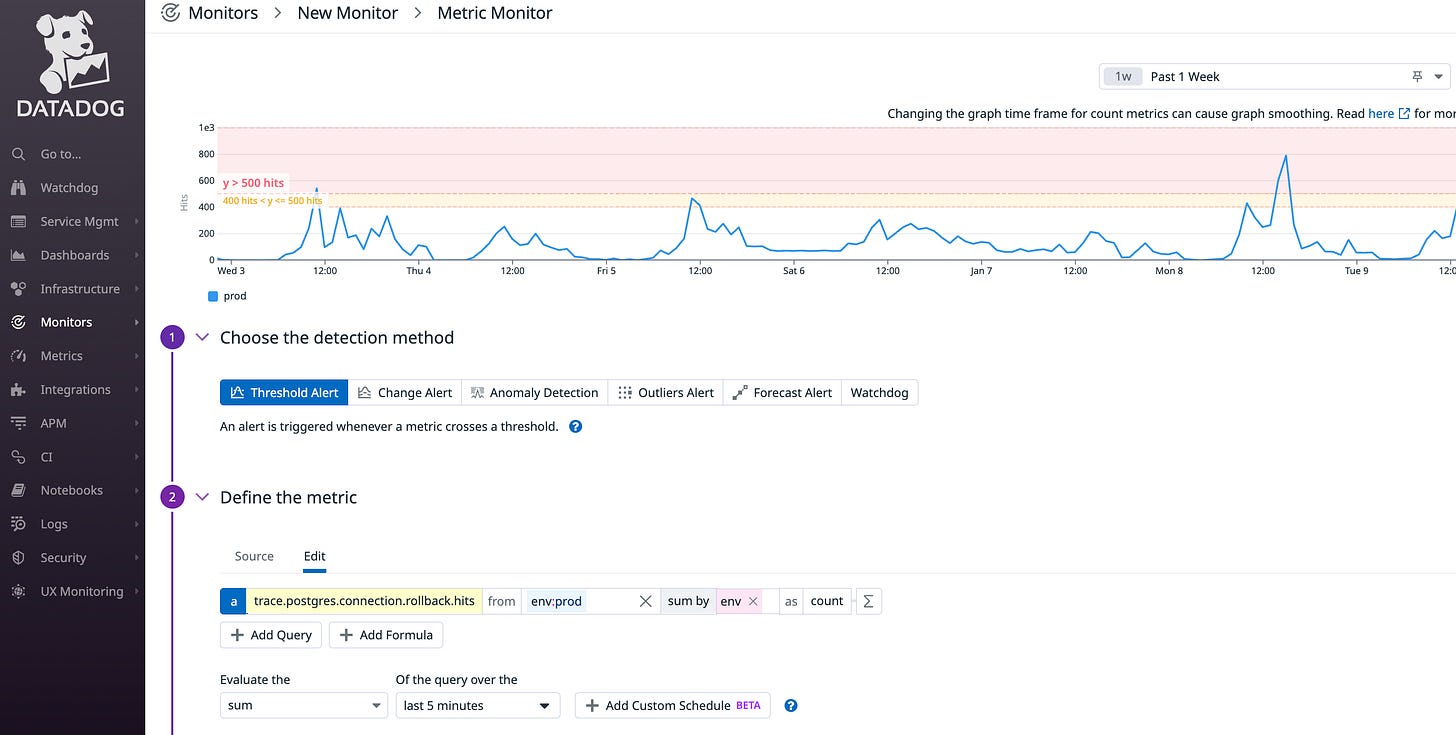Click Add Custom Schedule button
The height and width of the screenshot is (735, 1456).
(x=673, y=705)
